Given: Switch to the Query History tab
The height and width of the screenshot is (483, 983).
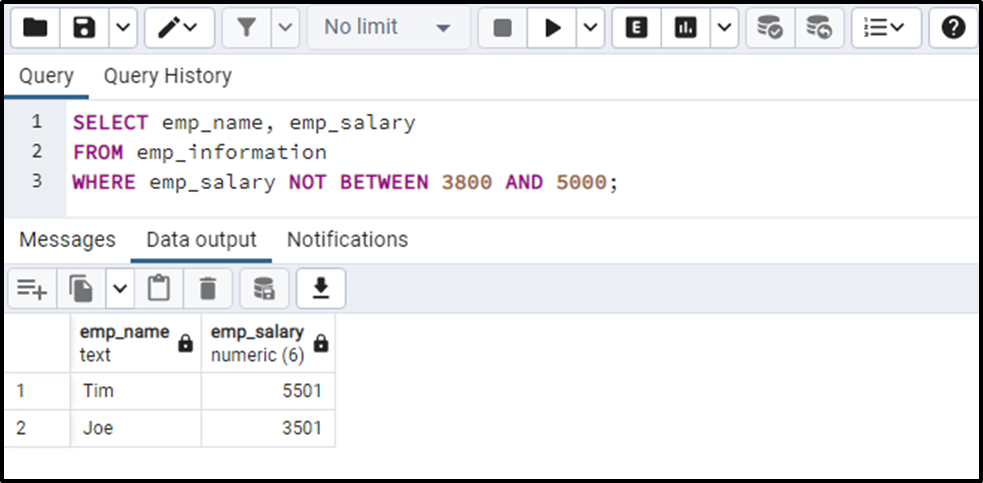Looking at the screenshot, I should [x=167, y=76].
